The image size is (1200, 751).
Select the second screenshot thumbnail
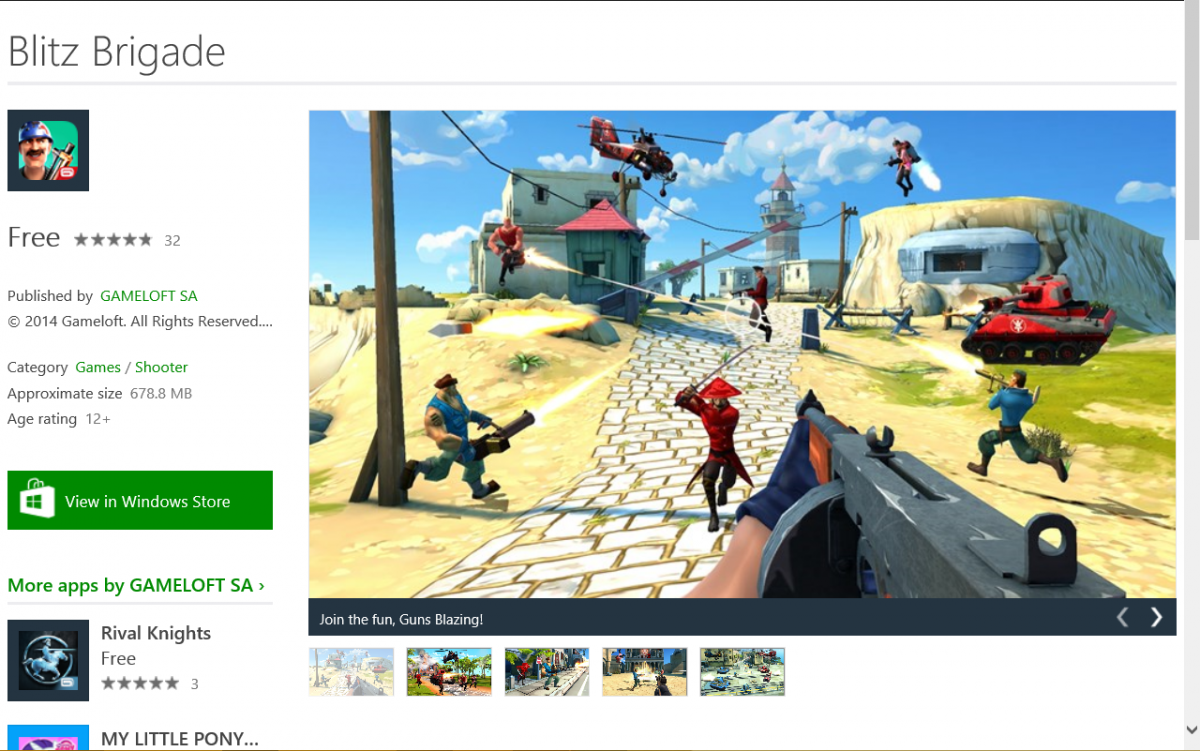pos(449,671)
